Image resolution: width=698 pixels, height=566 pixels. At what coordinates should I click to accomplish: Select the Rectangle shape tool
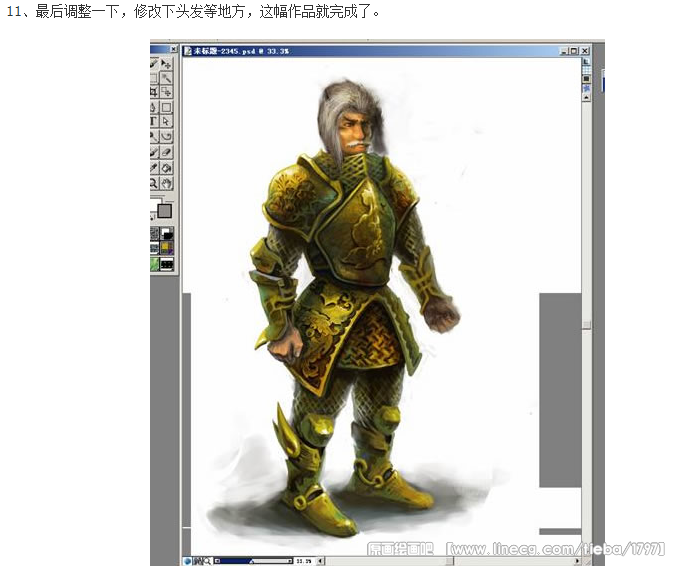(x=166, y=107)
